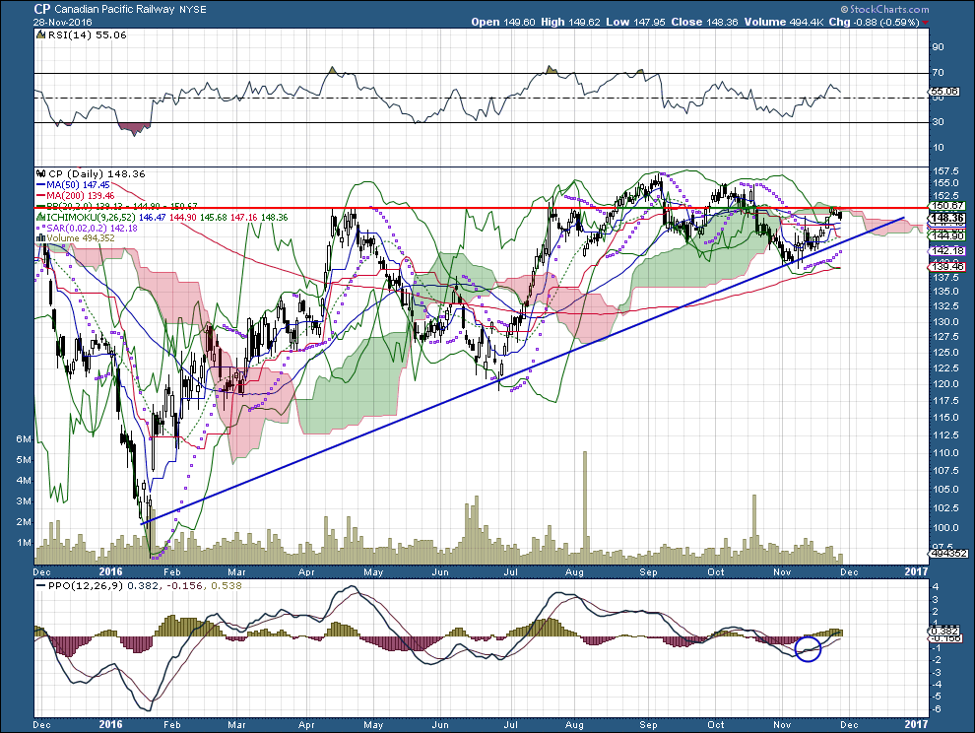This screenshot has width=975, height=733.
Task: Click the RSI legend mountain icon
Action: (41, 35)
